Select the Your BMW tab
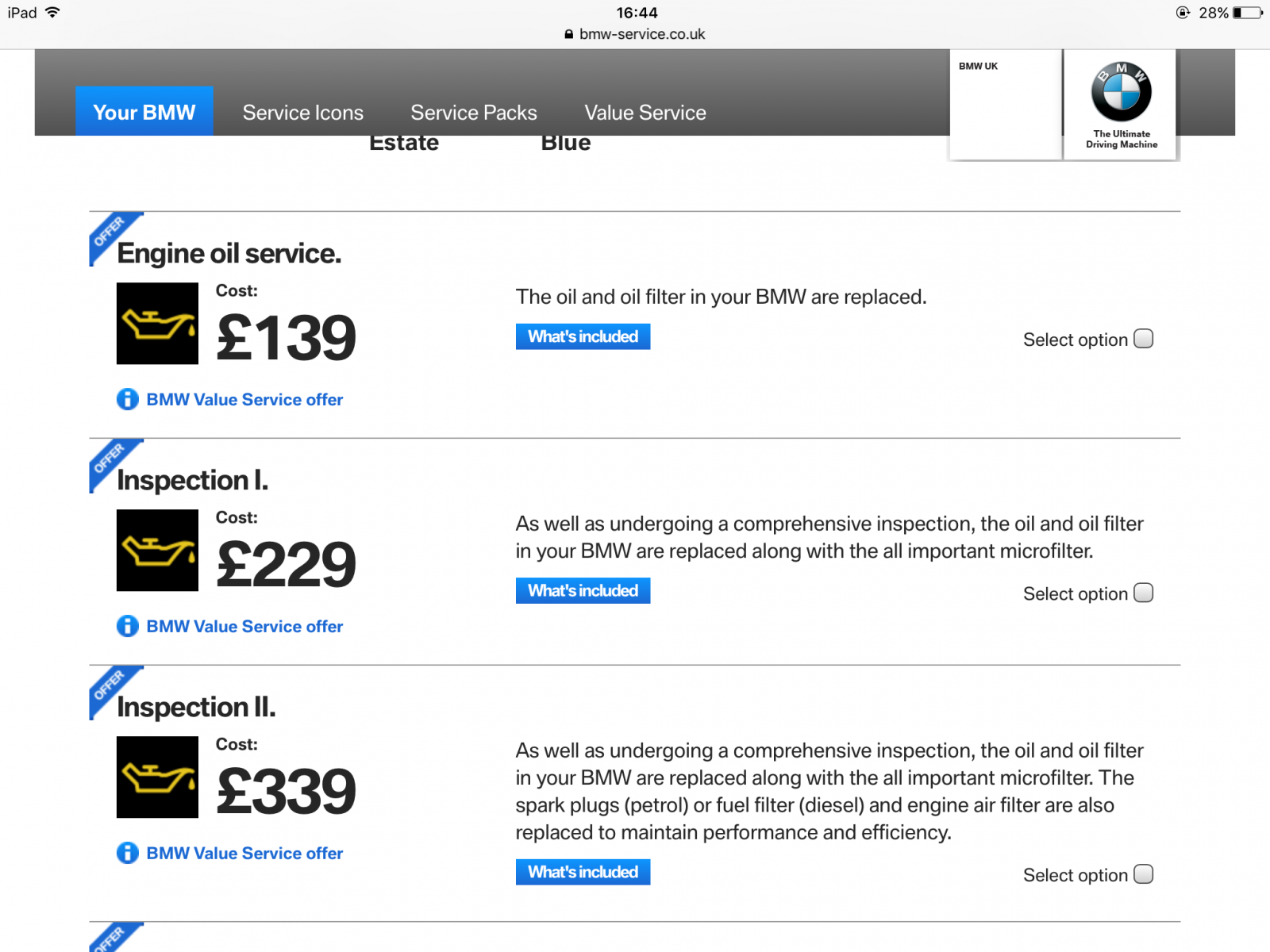1270x952 pixels. [144, 111]
